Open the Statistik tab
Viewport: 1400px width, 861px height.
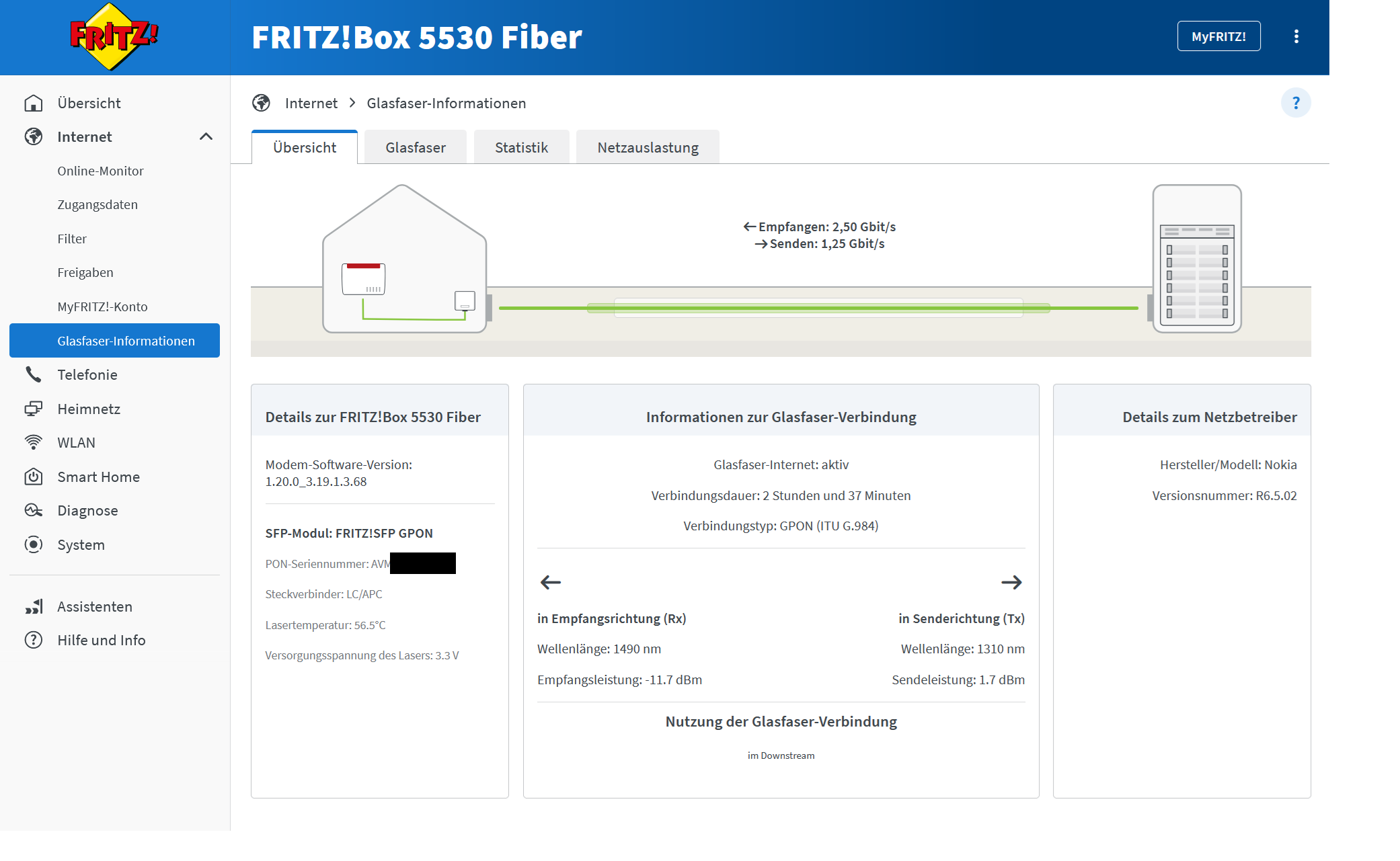(x=521, y=147)
